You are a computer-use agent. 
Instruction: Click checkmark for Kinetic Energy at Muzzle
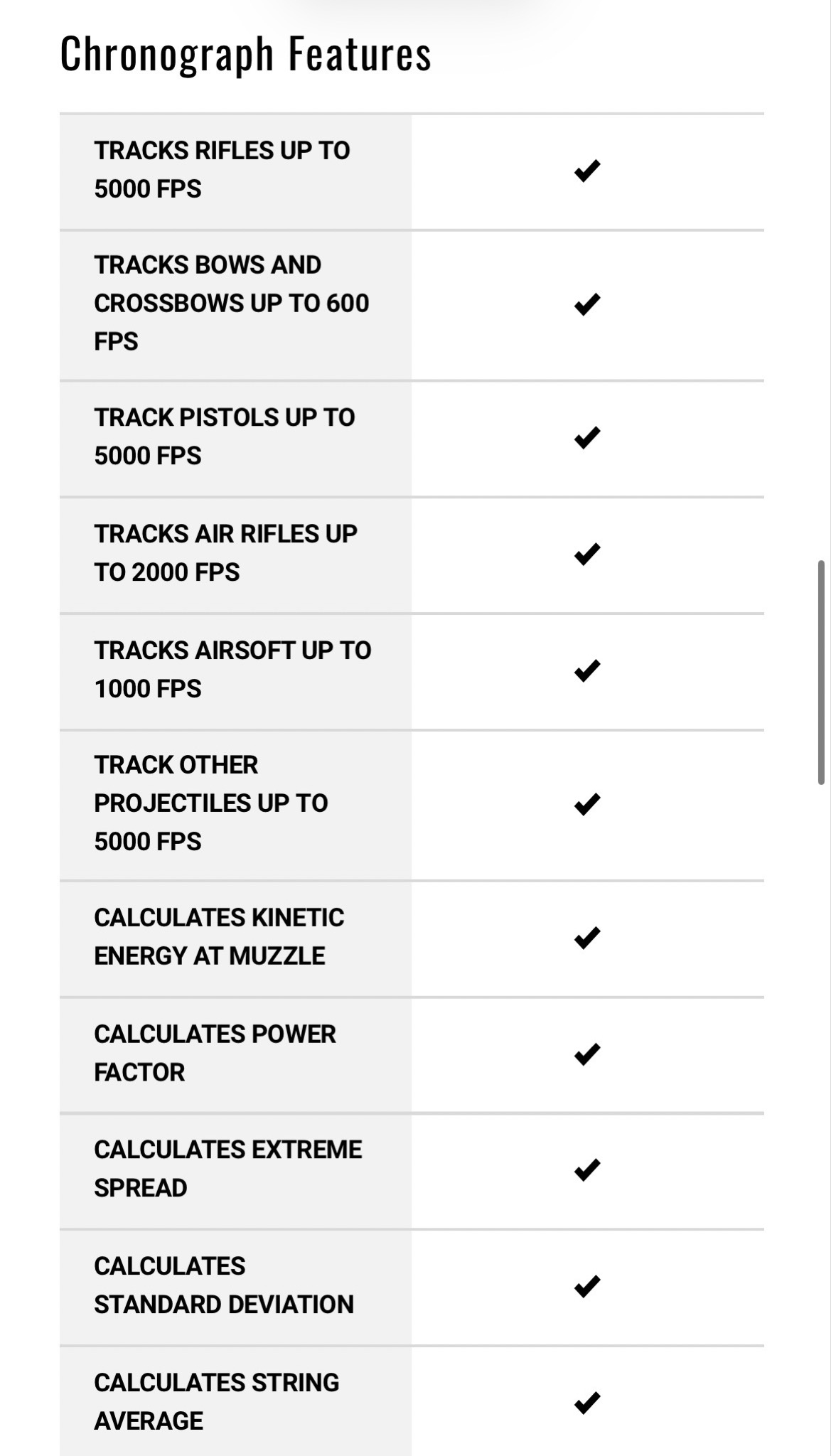587,938
